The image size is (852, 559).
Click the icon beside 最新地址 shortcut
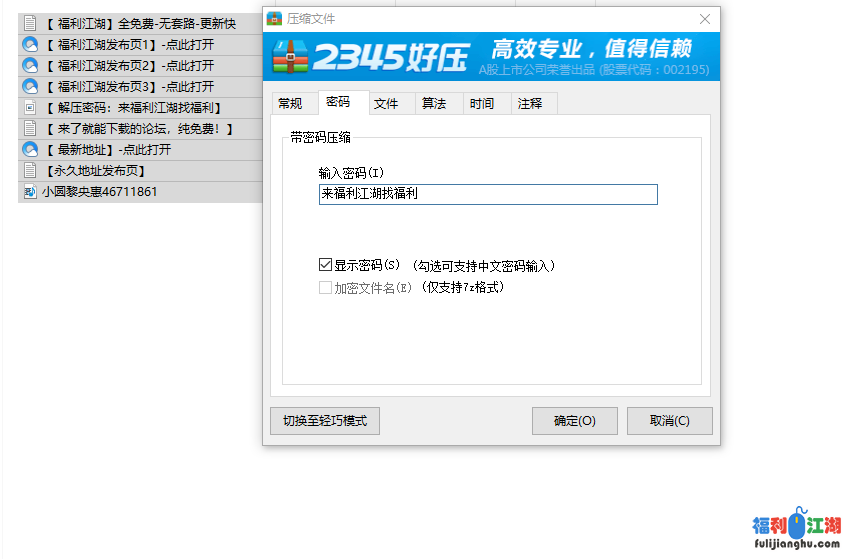[x=30, y=149]
